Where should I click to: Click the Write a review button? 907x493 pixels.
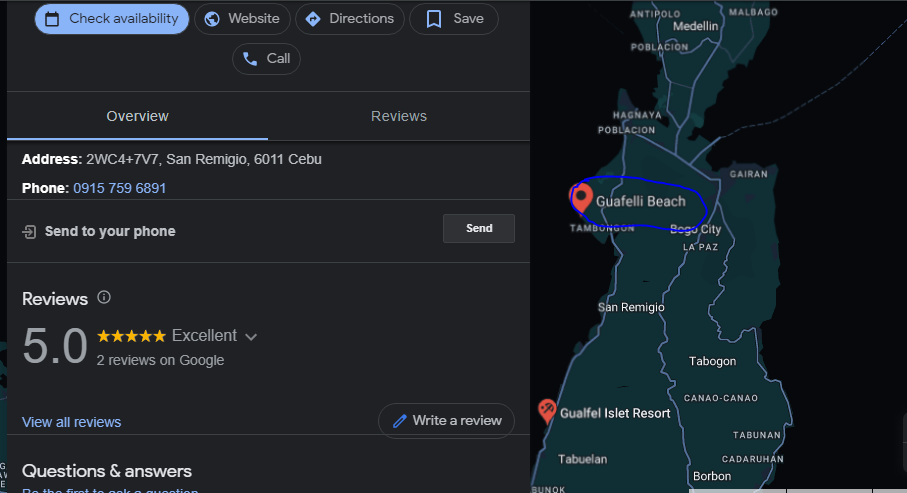coord(446,421)
